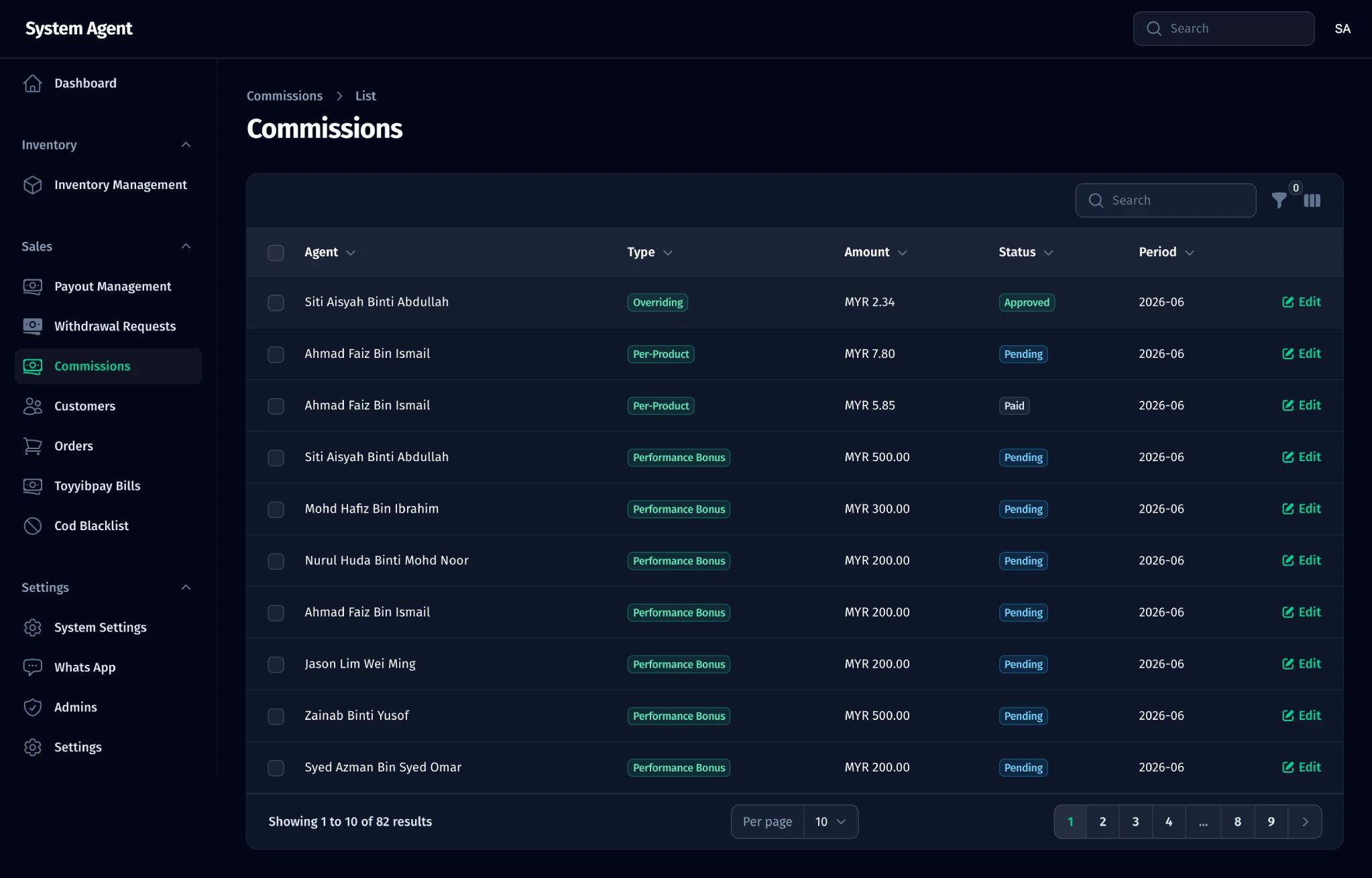Screen dimensions: 1372x878
Task: Sort by the Amount column header
Action: coord(875,252)
